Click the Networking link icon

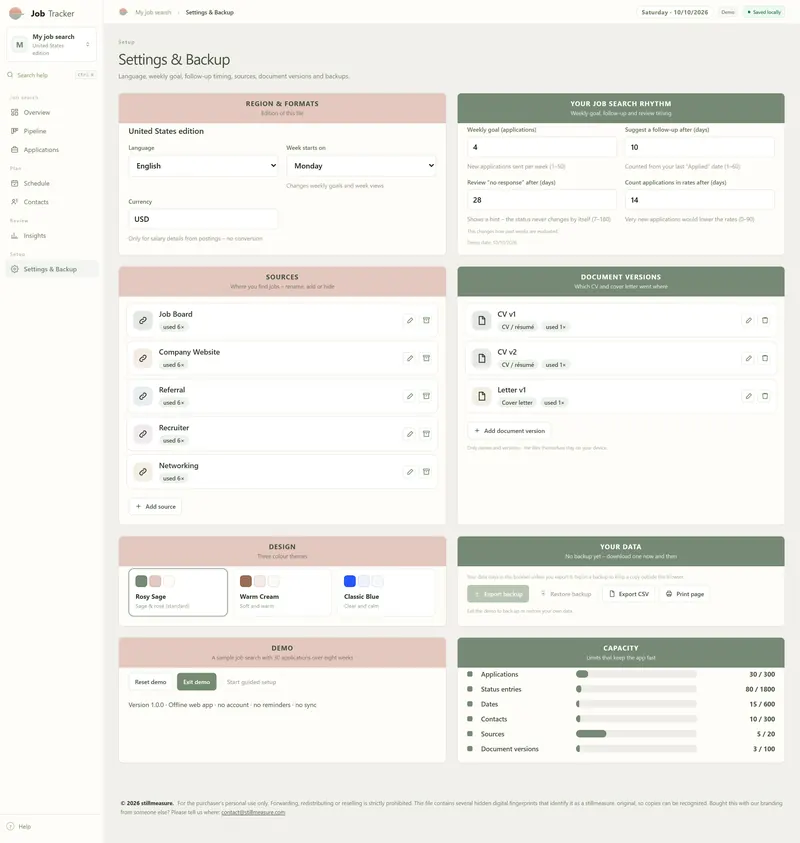(143, 472)
